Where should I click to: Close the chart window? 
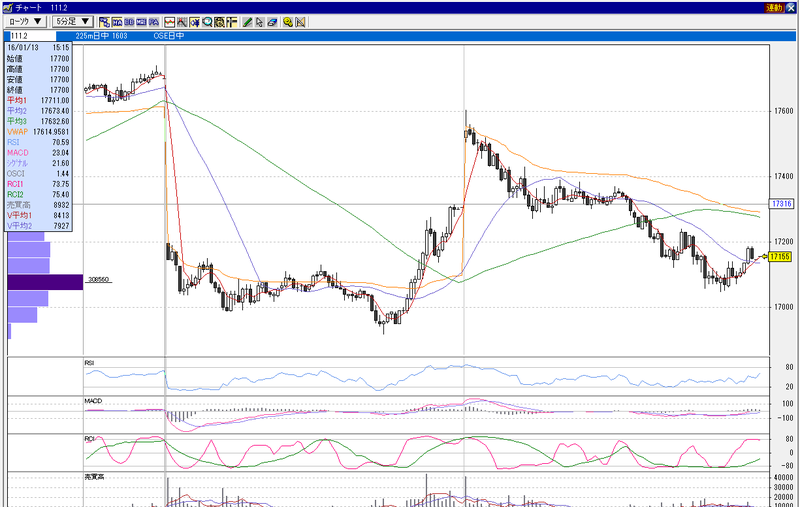click(790, 8)
